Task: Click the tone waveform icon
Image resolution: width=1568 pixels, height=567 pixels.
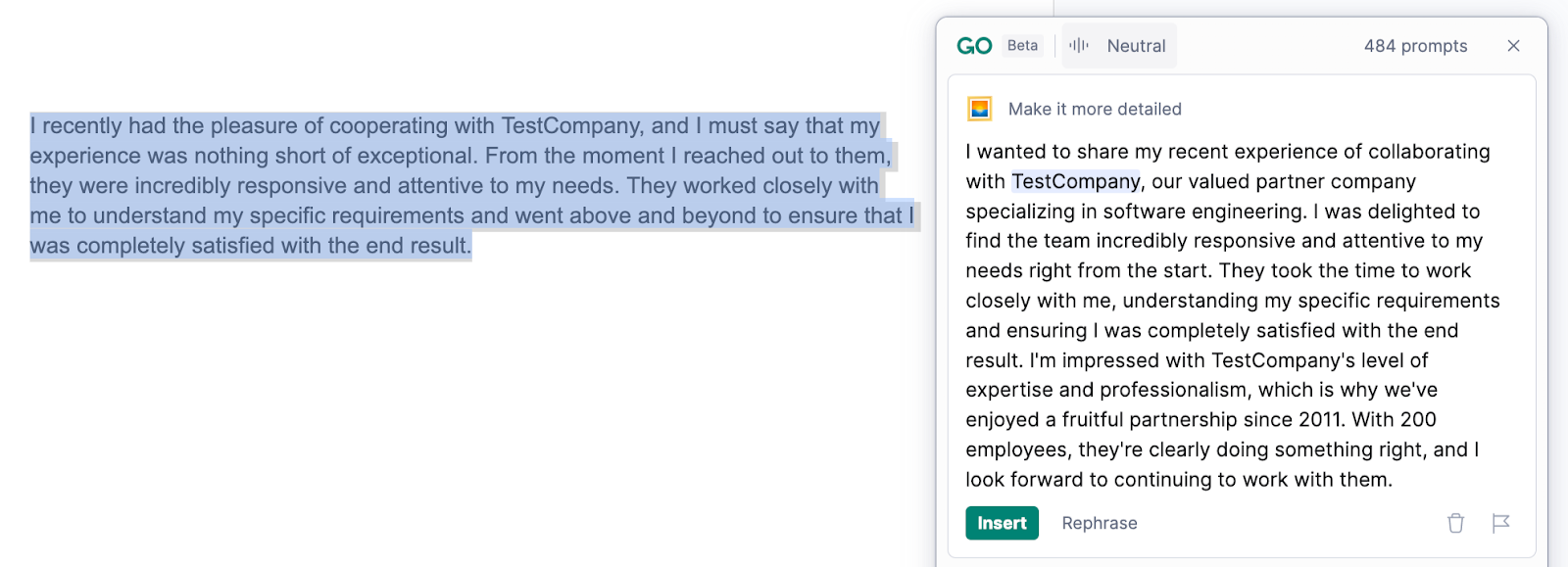Action: (x=1079, y=45)
